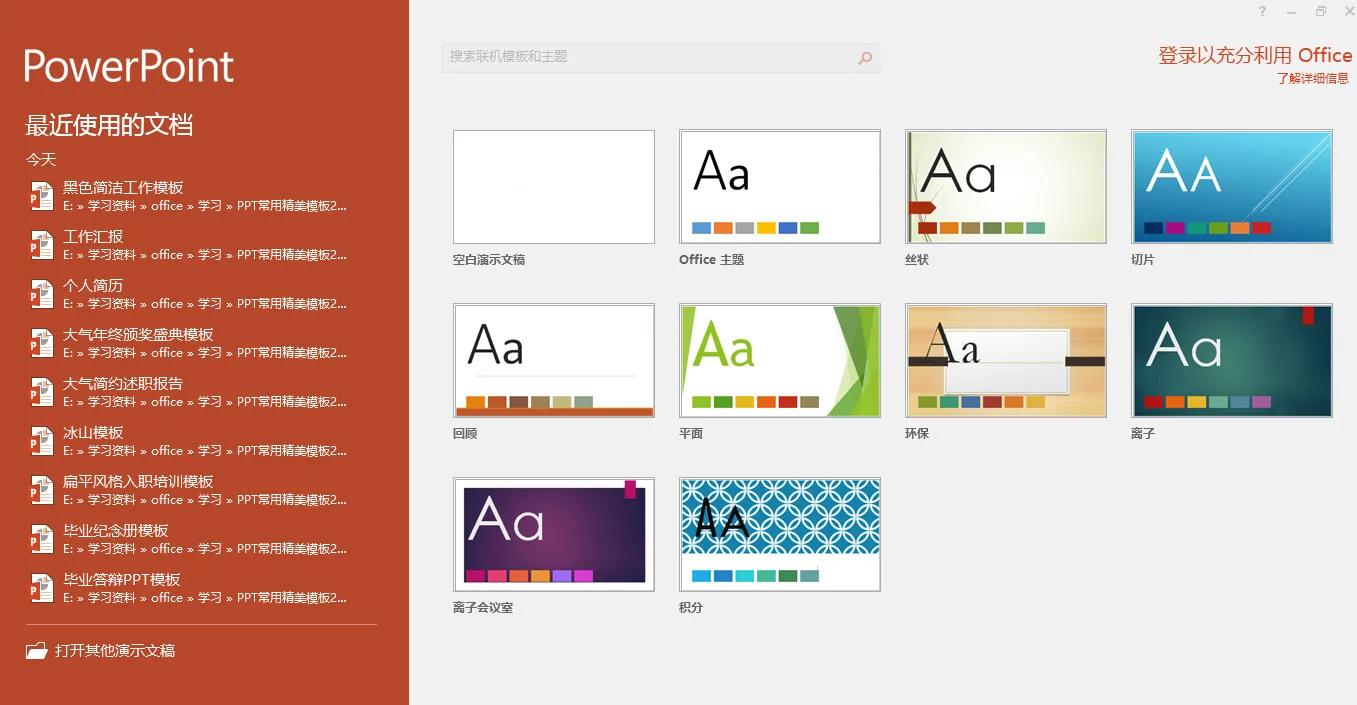This screenshot has width=1357, height=705.
Task: Restore down the PowerPoint window
Action: (x=1321, y=11)
